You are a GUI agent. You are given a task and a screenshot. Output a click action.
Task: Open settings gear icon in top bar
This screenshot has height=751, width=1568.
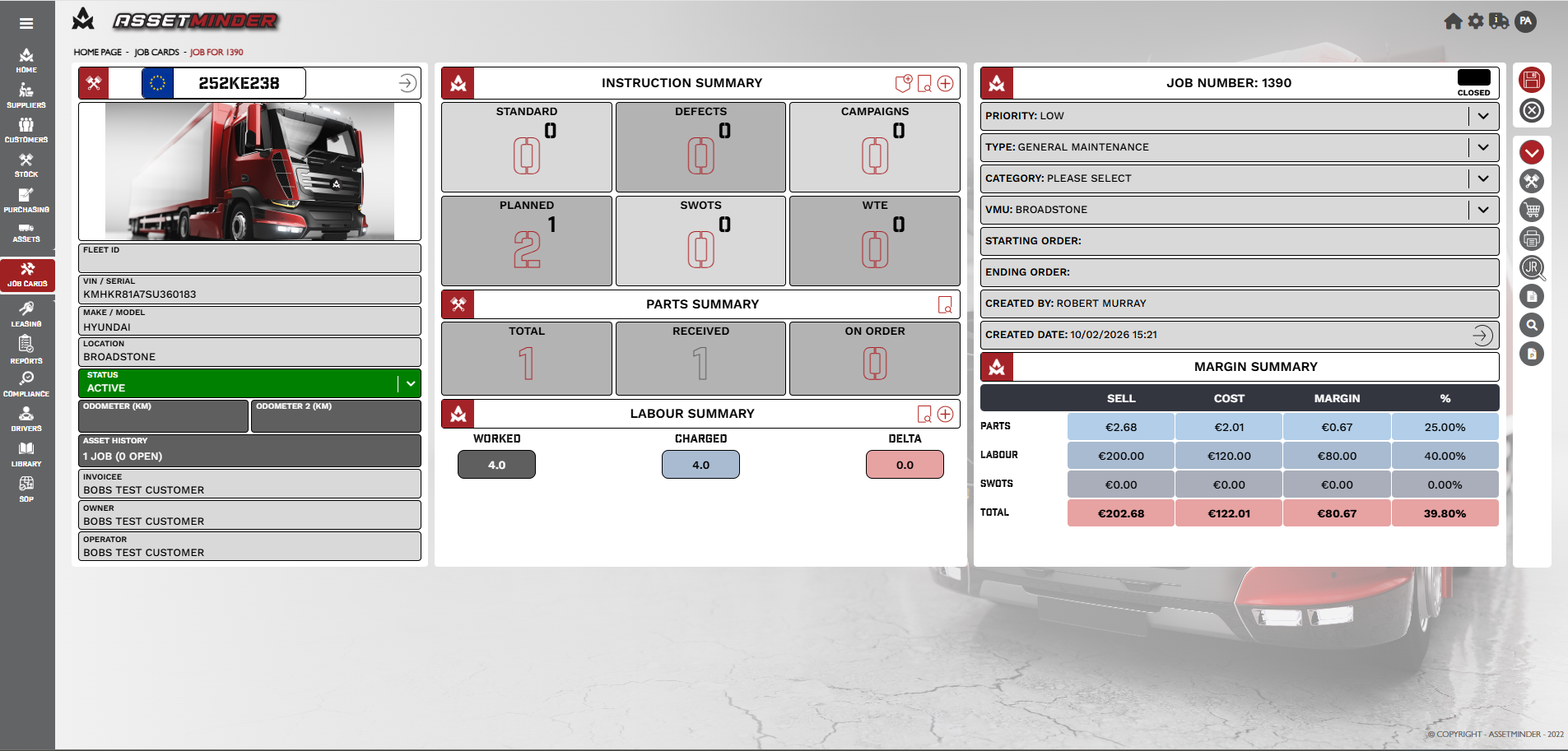point(1476,21)
